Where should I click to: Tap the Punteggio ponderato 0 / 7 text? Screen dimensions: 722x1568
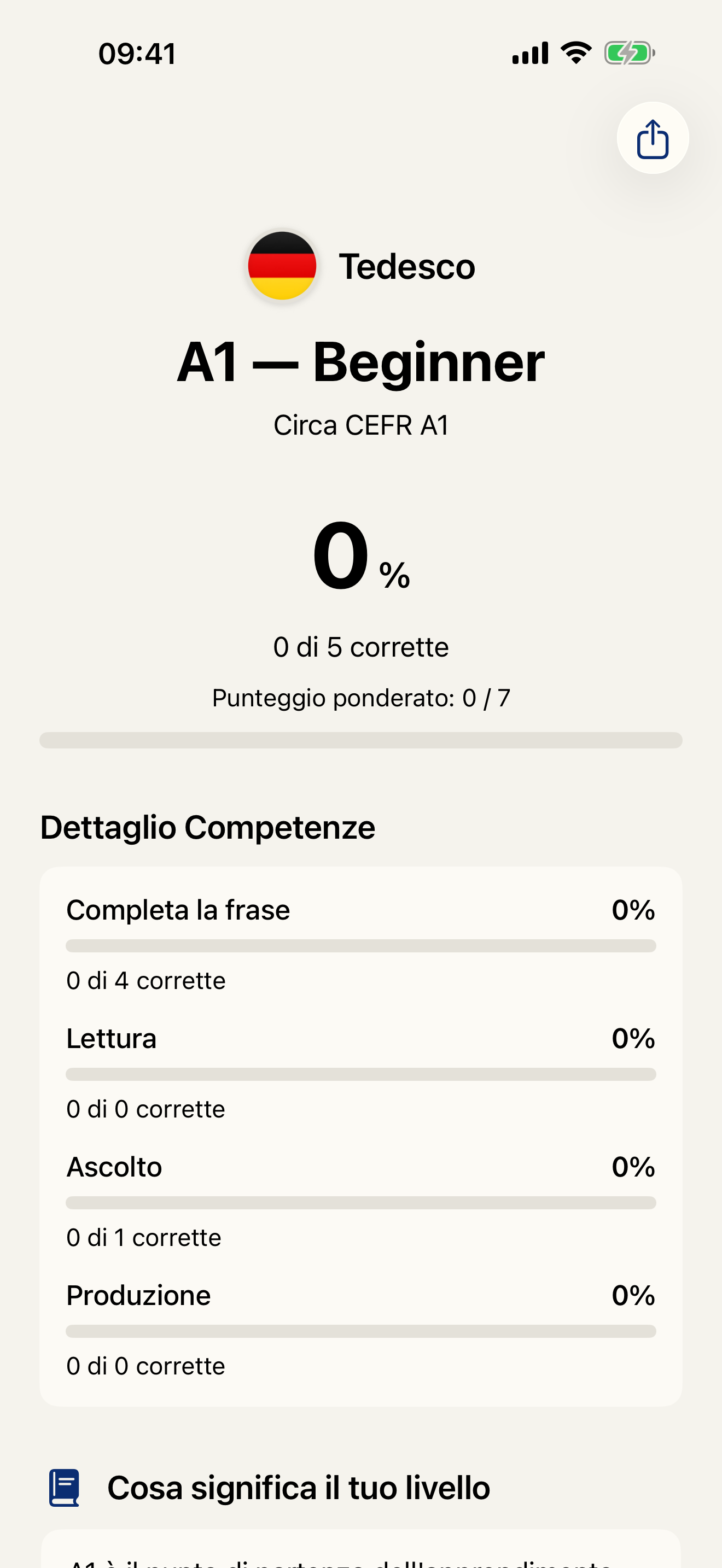point(361,698)
